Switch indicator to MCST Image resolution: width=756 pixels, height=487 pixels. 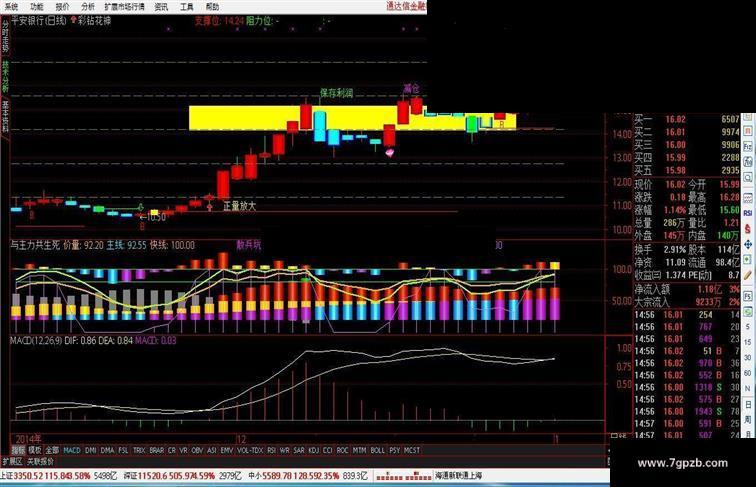pos(412,450)
